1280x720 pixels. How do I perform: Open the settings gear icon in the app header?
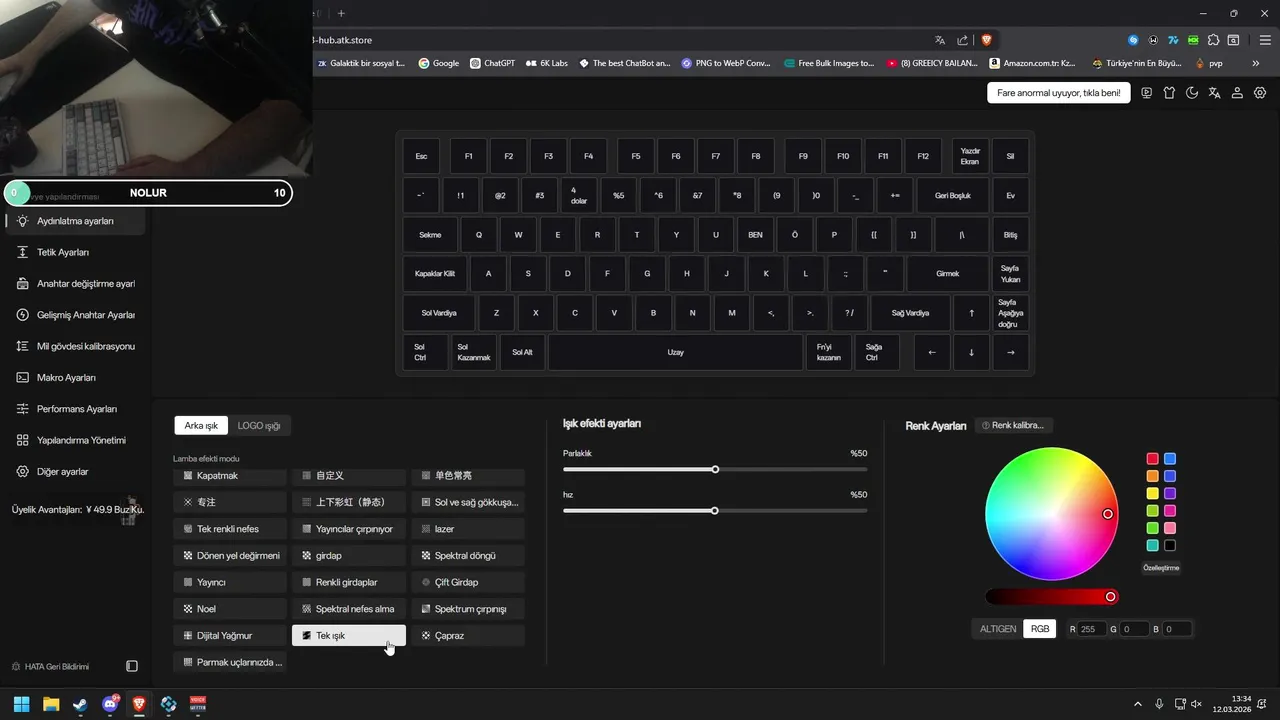coord(1260,93)
